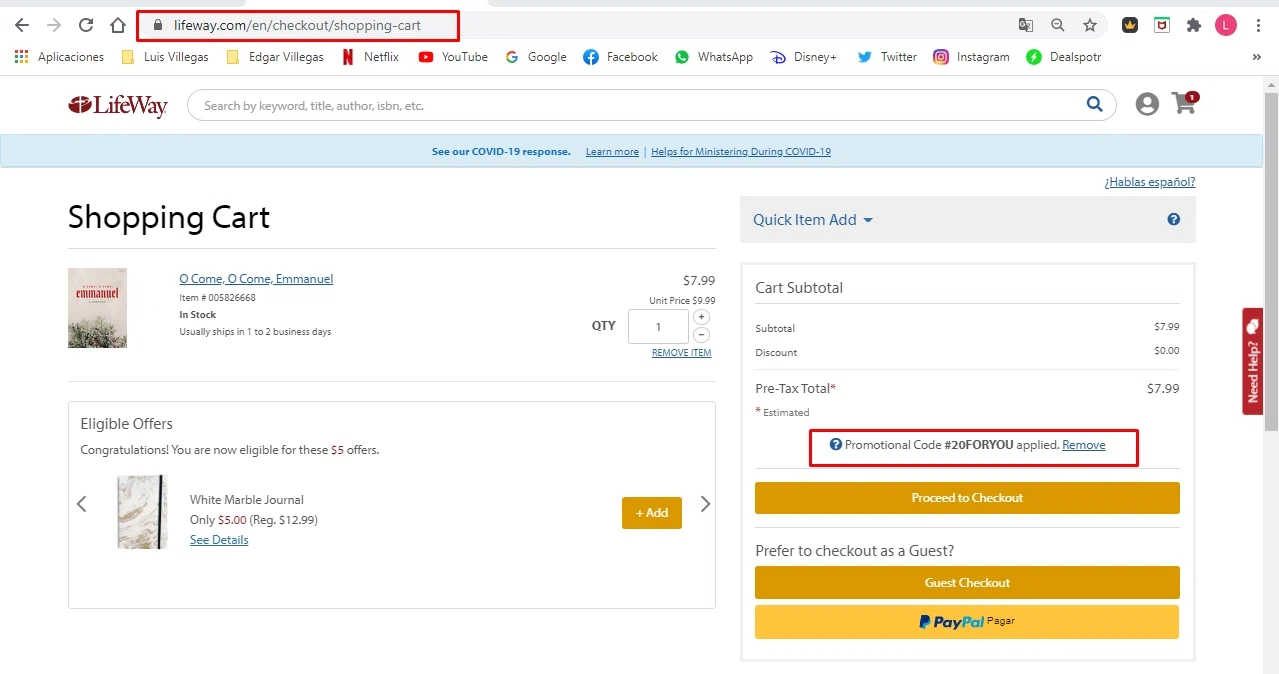Decrease quantity with the minus button
The width and height of the screenshot is (1279, 674).
(701, 335)
